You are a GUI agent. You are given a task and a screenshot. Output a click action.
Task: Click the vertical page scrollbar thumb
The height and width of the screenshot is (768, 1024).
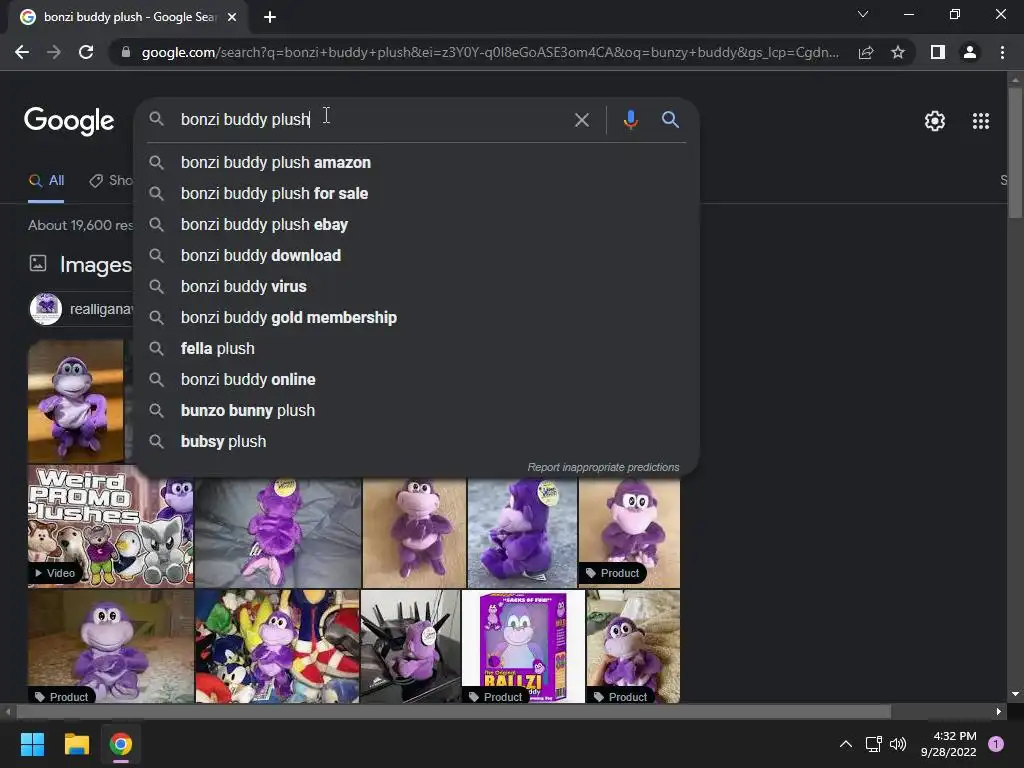click(1015, 153)
